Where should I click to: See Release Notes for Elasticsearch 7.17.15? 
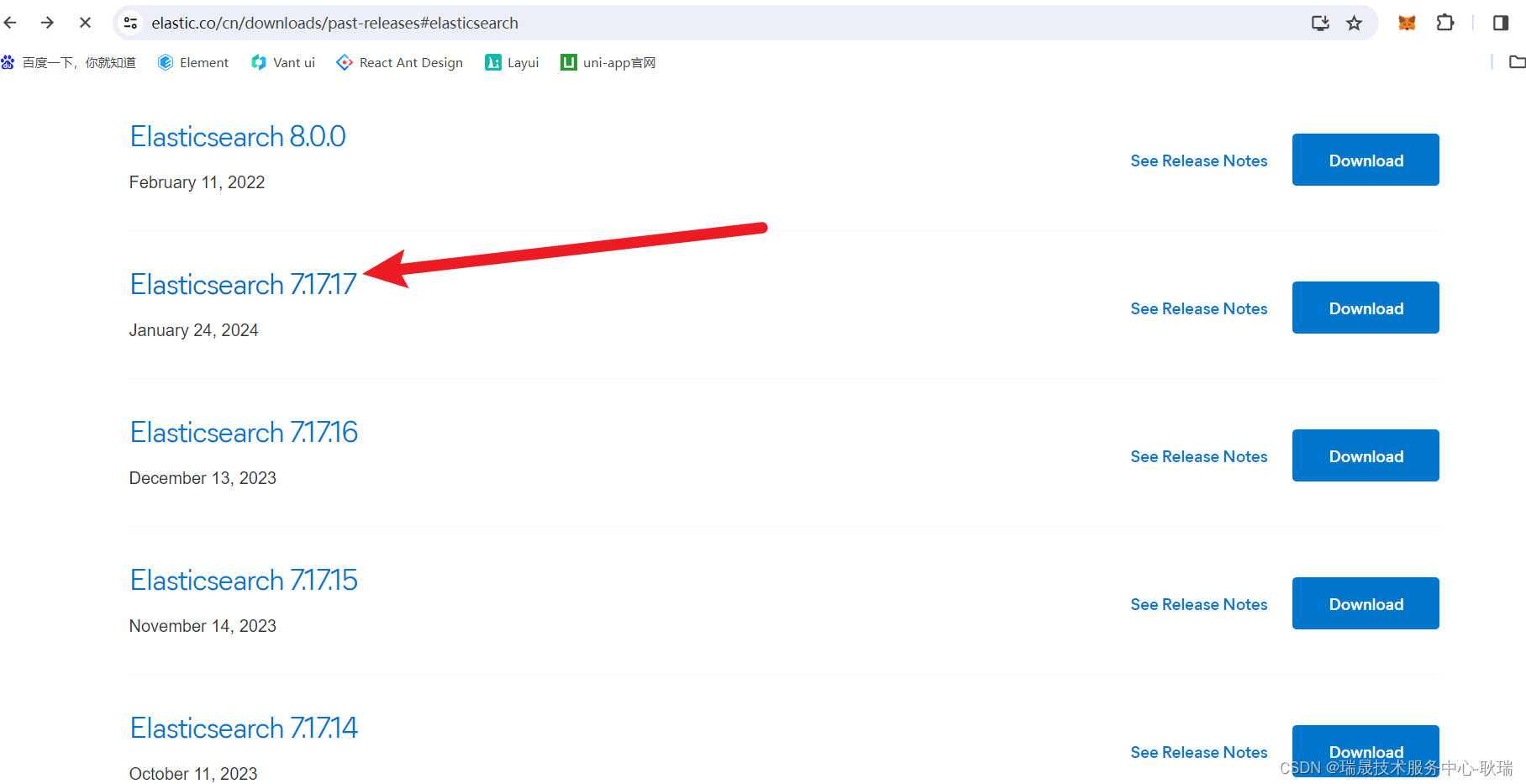[1198, 604]
